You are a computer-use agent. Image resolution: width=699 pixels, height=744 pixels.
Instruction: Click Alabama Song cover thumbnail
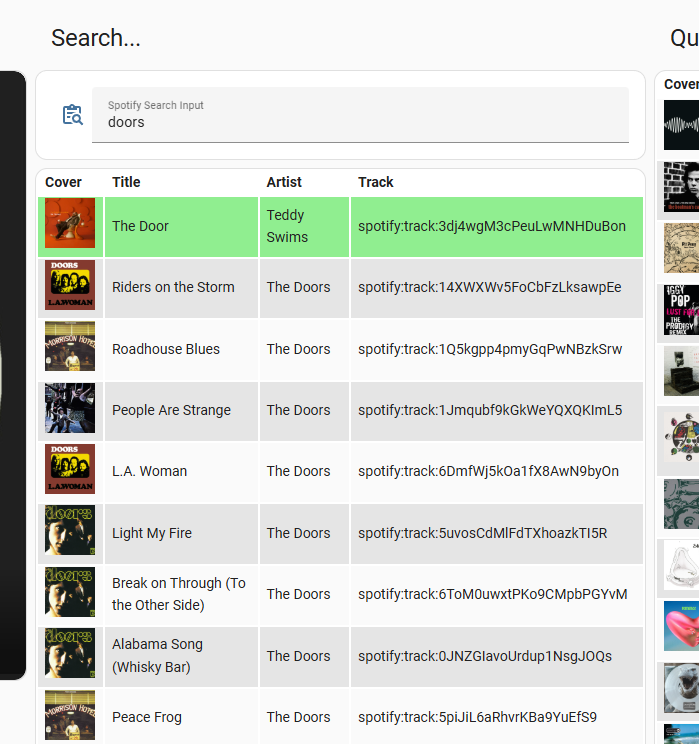point(70,653)
